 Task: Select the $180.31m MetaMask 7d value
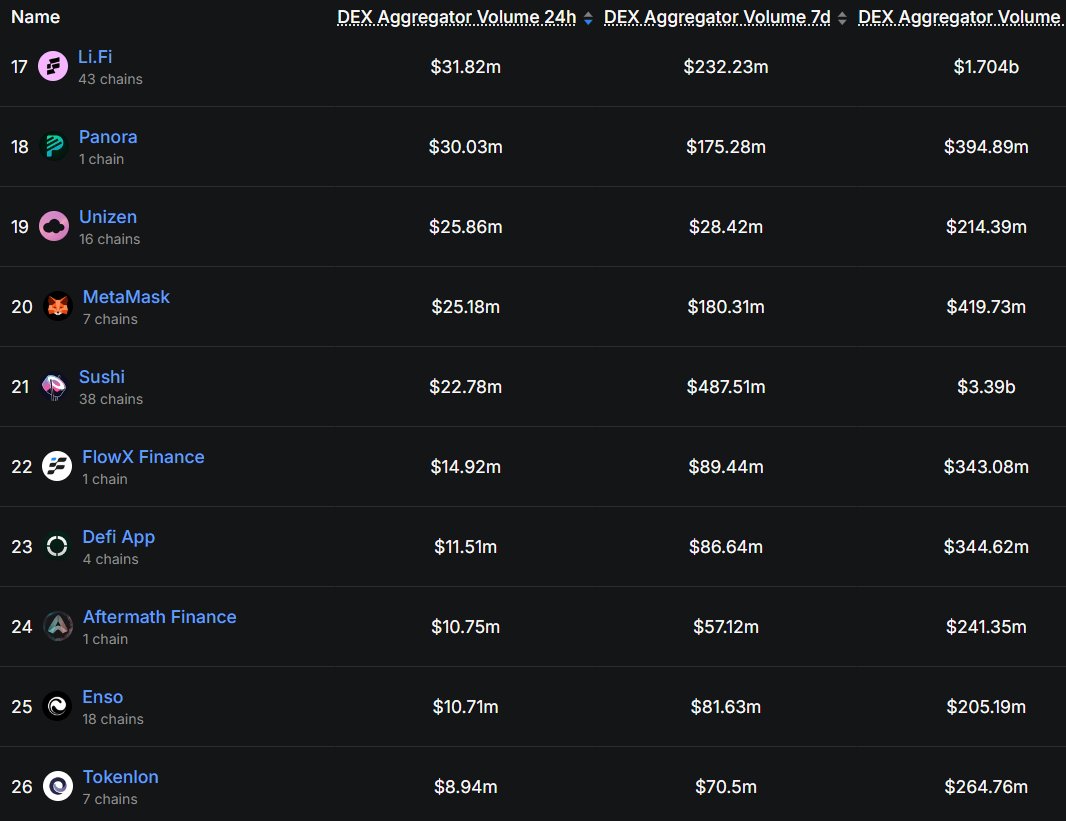point(726,307)
